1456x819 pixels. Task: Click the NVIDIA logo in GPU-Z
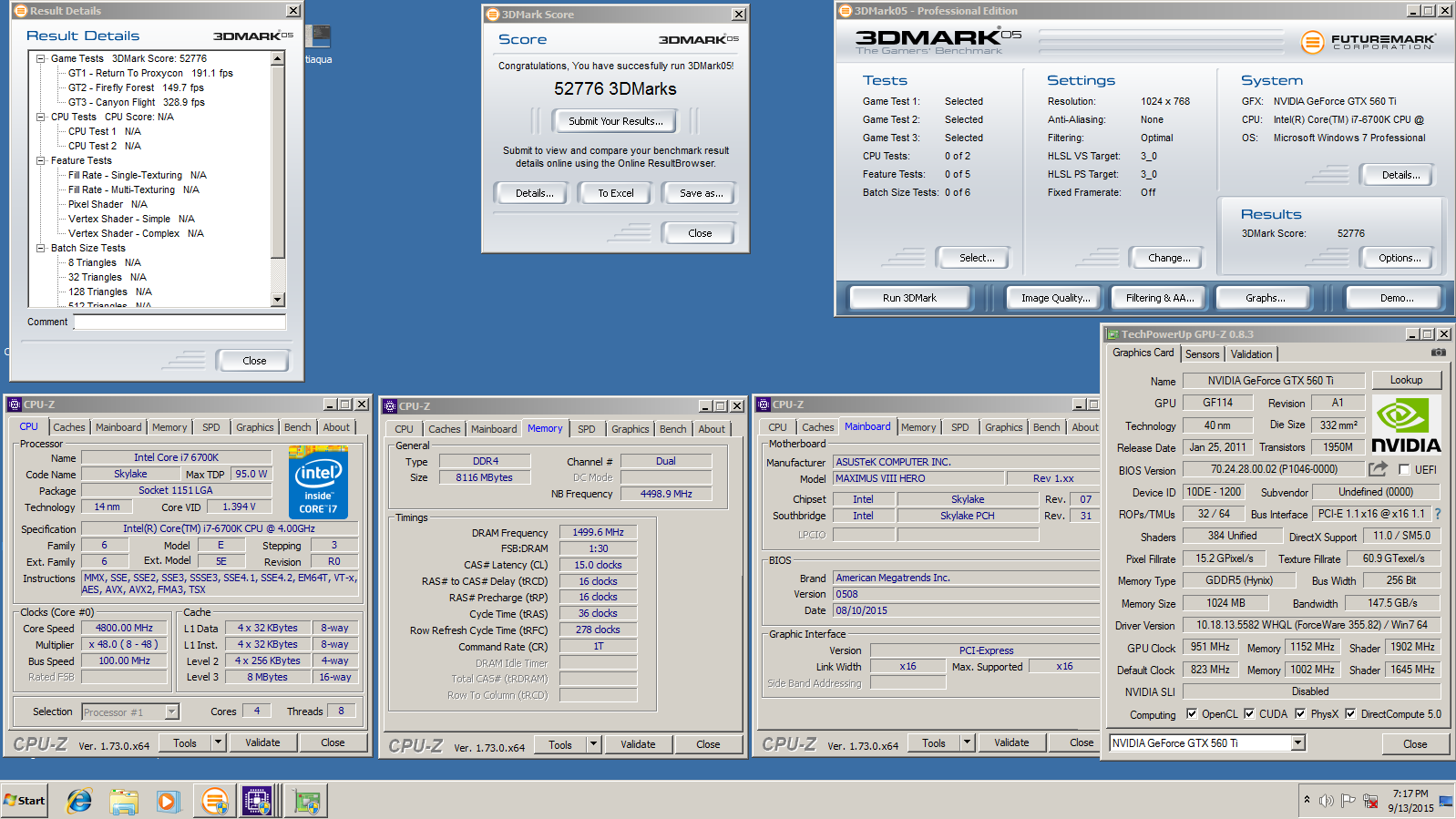[1406, 425]
